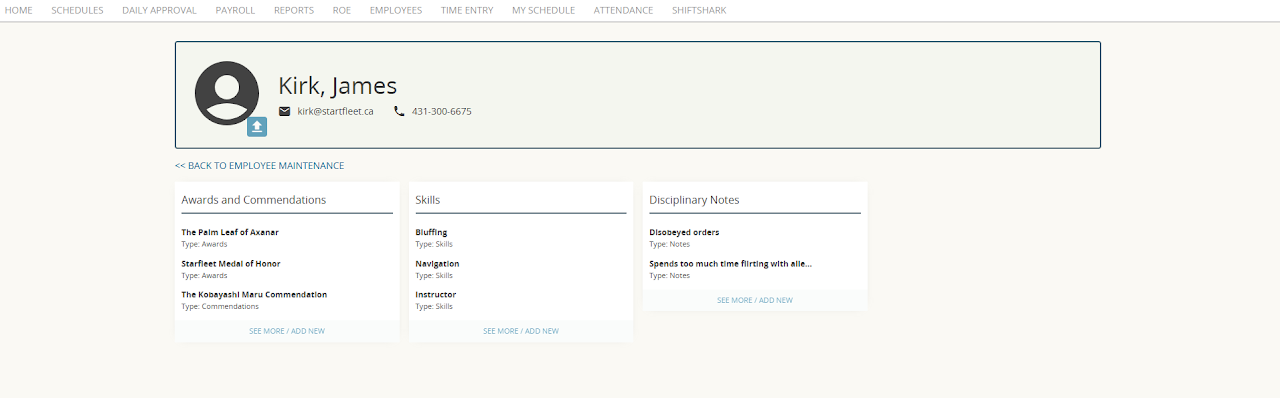Open the ShiftShark menu item
Screen dimensions: 1280x398
[x=699, y=10]
